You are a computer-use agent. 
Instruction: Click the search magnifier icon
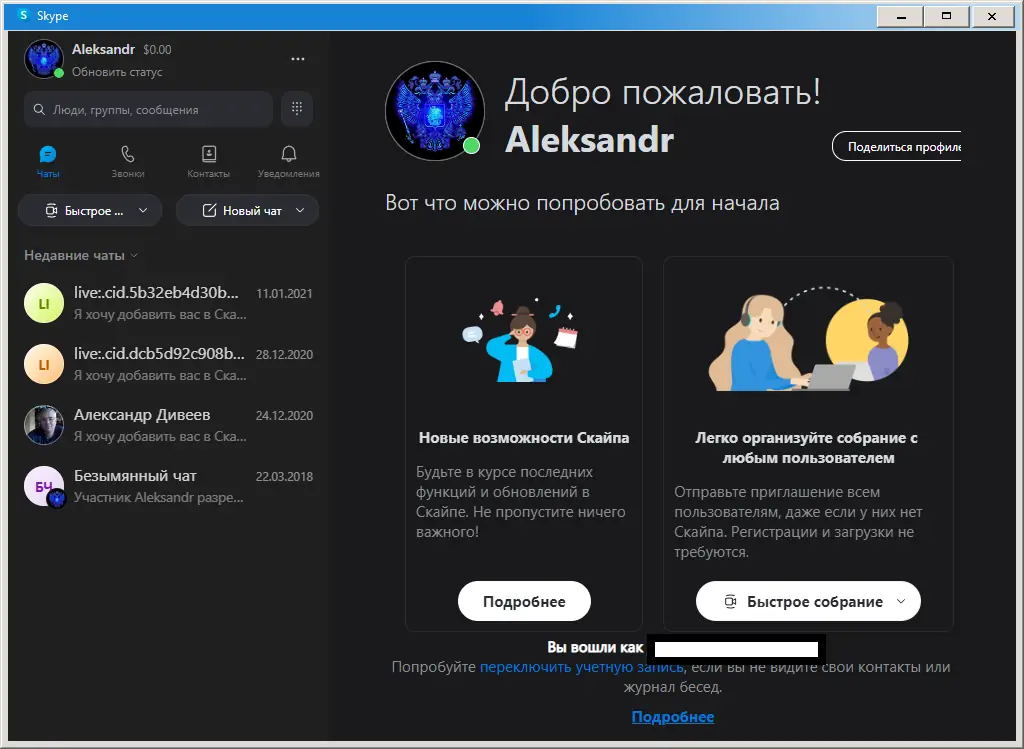(x=39, y=109)
